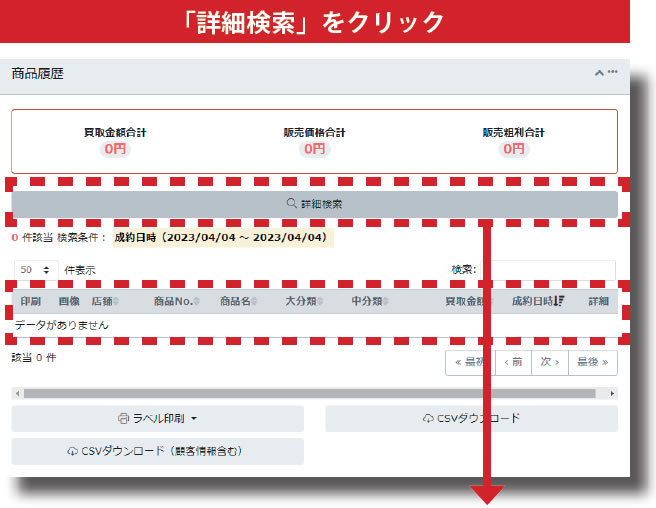
Task: Sort by 成約日時 column header
Action: [x=537, y=301]
